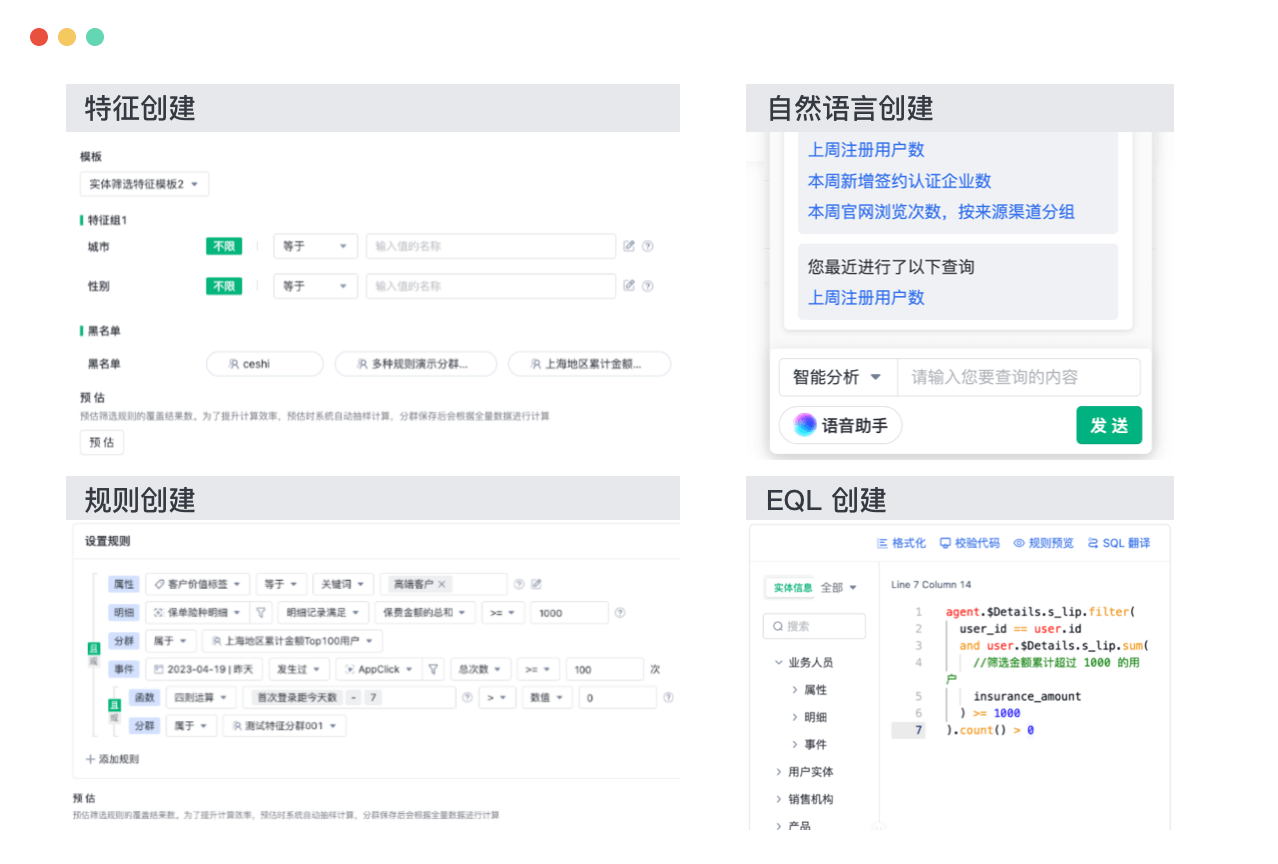The image size is (1278, 864).
Task: Open the 四则运算 function dropdown
Action: point(201,697)
